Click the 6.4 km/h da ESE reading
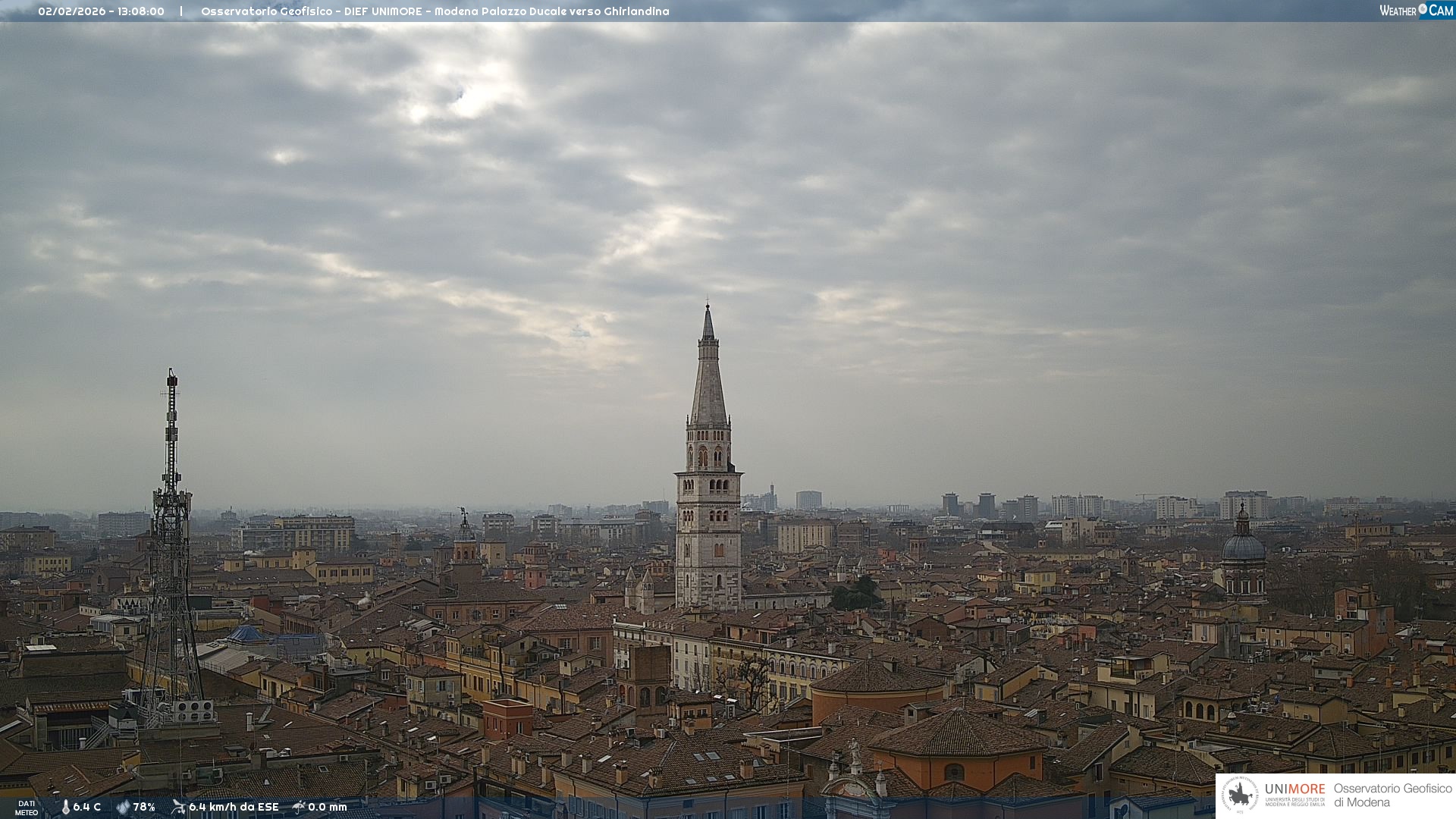This screenshot has width=1456, height=819. point(234,808)
